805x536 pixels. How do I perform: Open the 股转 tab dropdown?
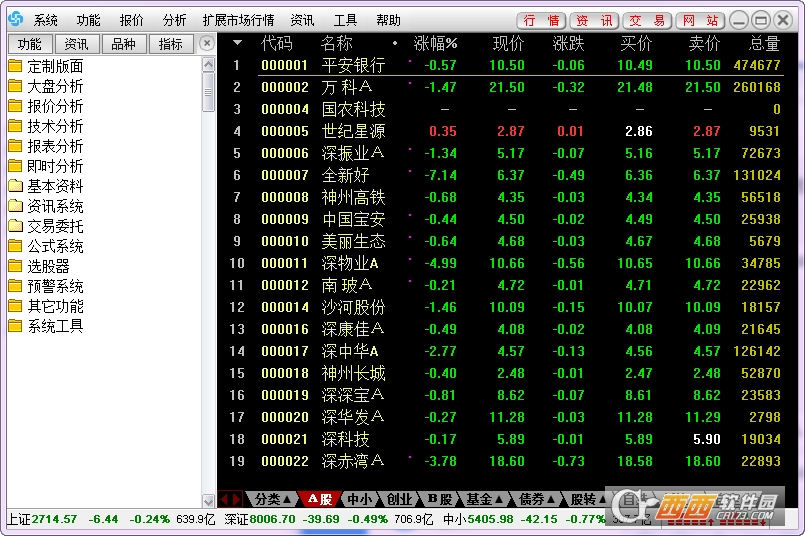click(x=587, y=499)
